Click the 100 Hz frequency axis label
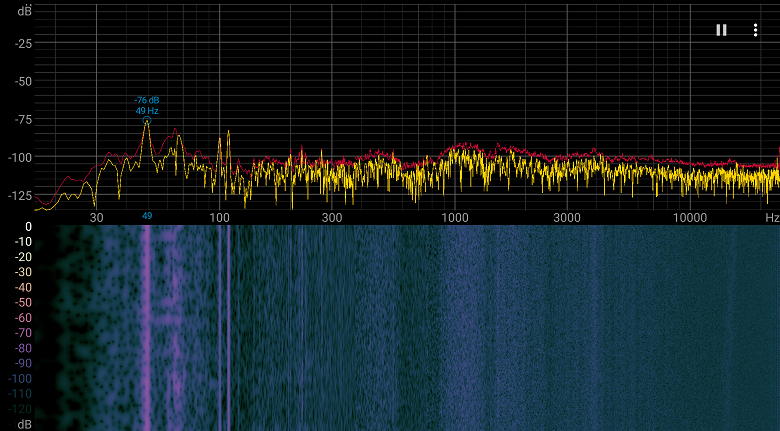 point(219,218)
